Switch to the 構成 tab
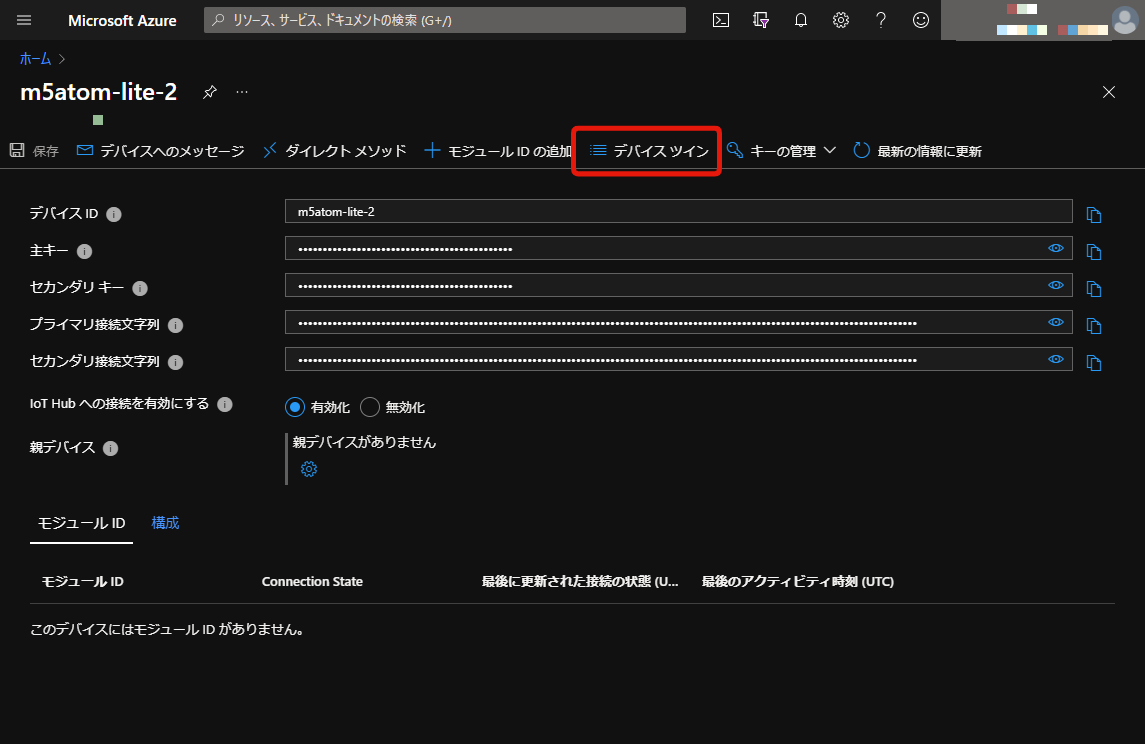 165,524
